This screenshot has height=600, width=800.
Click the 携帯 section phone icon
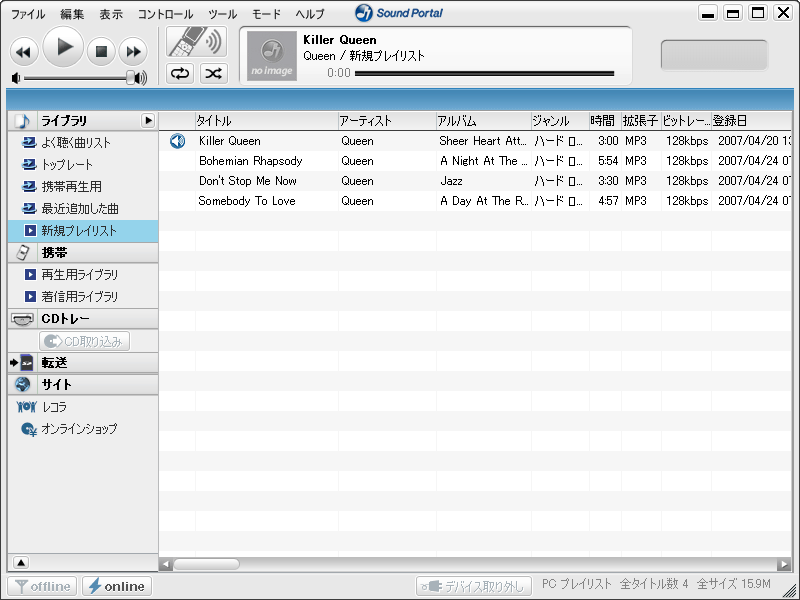(22, 253)
